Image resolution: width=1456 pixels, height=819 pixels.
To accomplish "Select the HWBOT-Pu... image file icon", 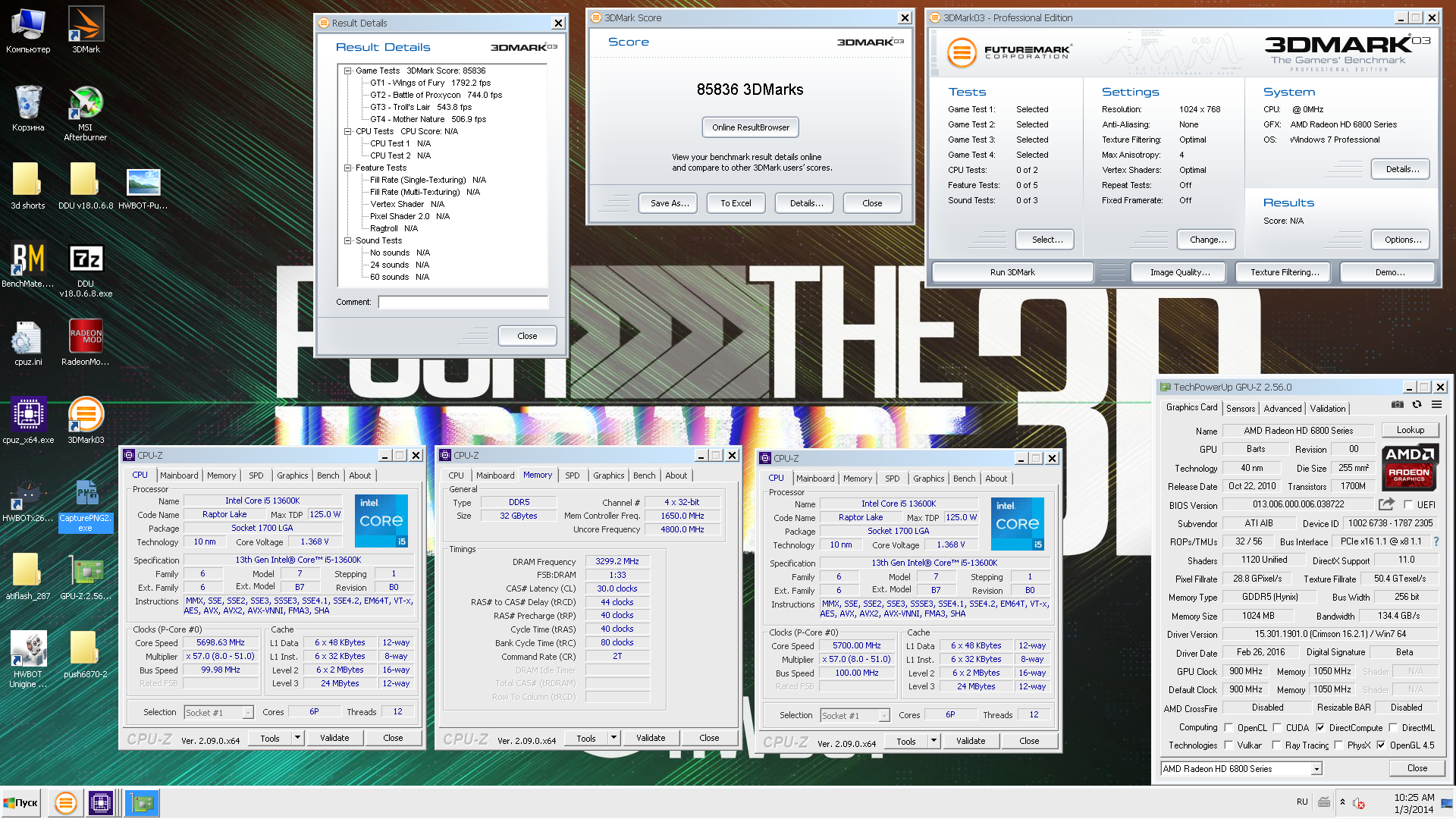I will click(x=143, y=187).
